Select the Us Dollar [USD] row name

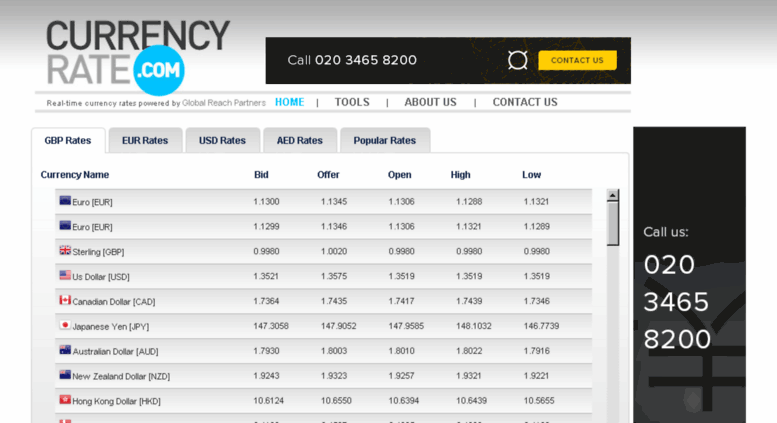[101, 277]
